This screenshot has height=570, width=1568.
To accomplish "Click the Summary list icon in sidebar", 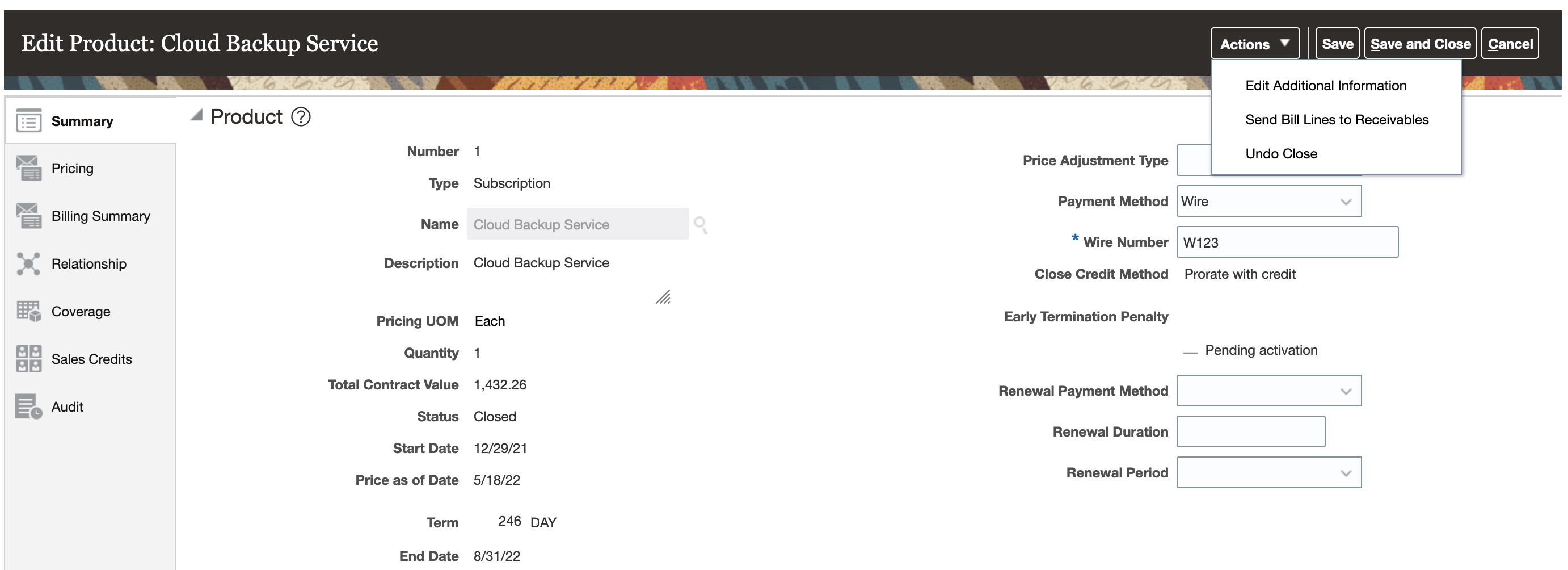I will [x=28, y=120].
